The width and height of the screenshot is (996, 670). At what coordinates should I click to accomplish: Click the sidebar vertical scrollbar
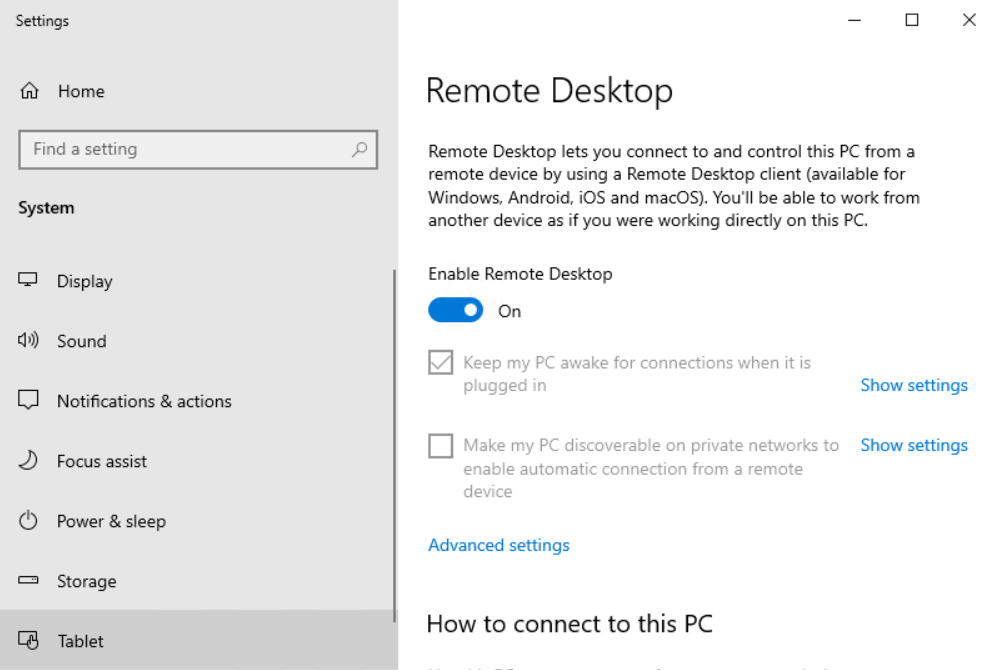[x=394, y=446]
